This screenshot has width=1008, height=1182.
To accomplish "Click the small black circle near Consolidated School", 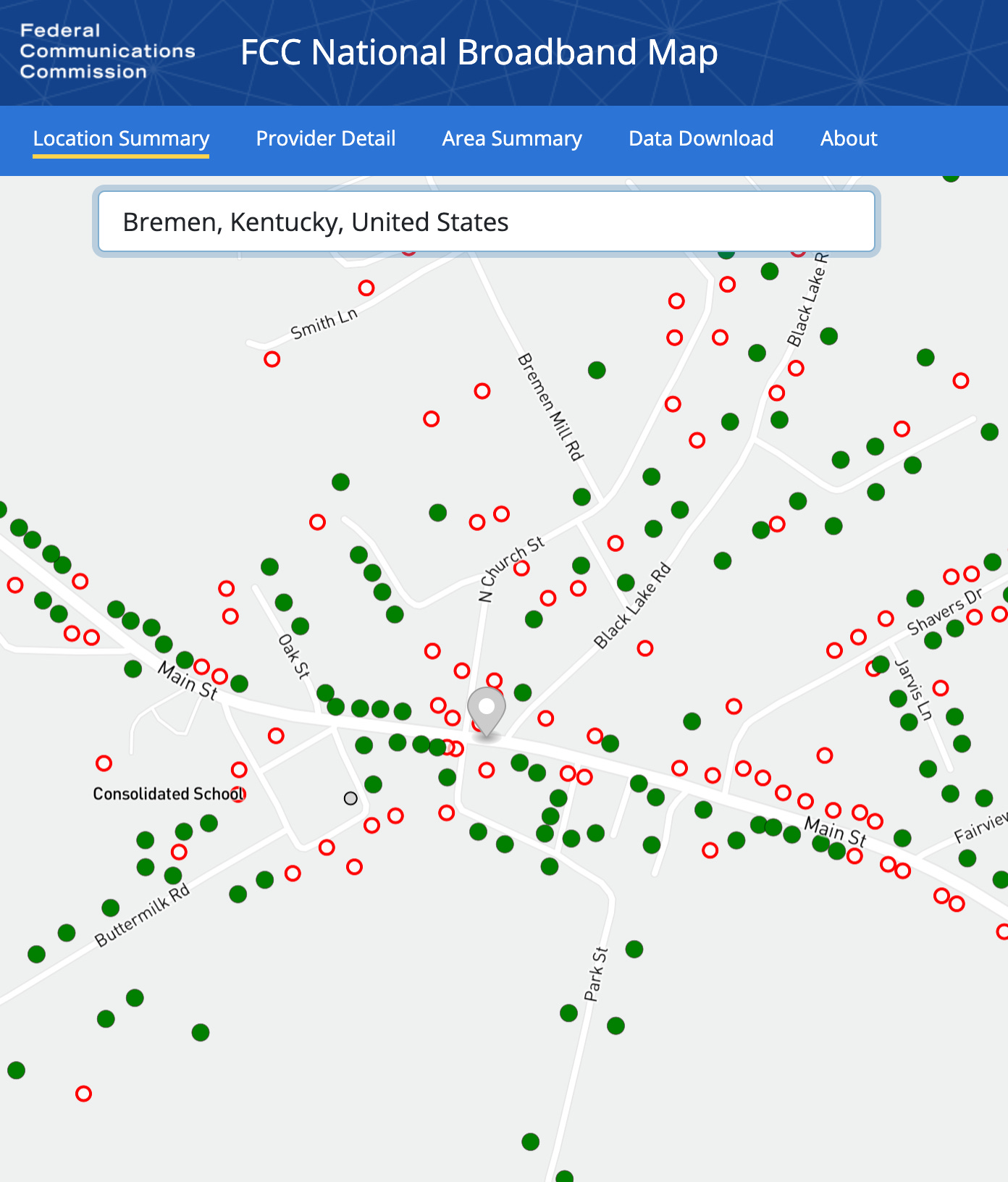I will tap(350, 798).
